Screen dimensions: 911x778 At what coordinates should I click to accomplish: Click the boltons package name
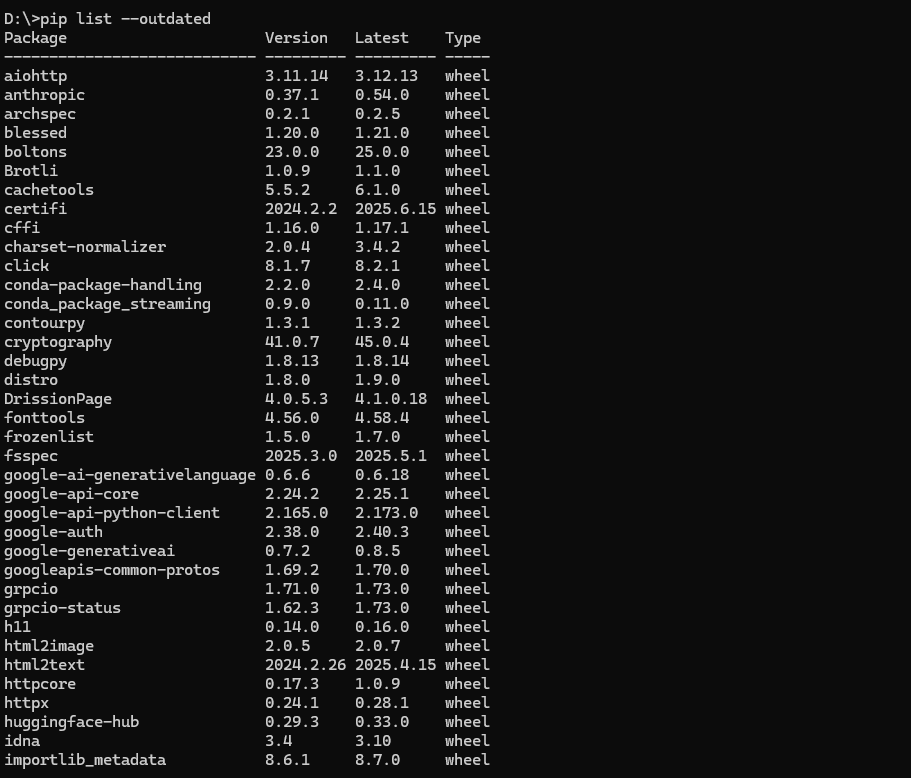point(35,152)
